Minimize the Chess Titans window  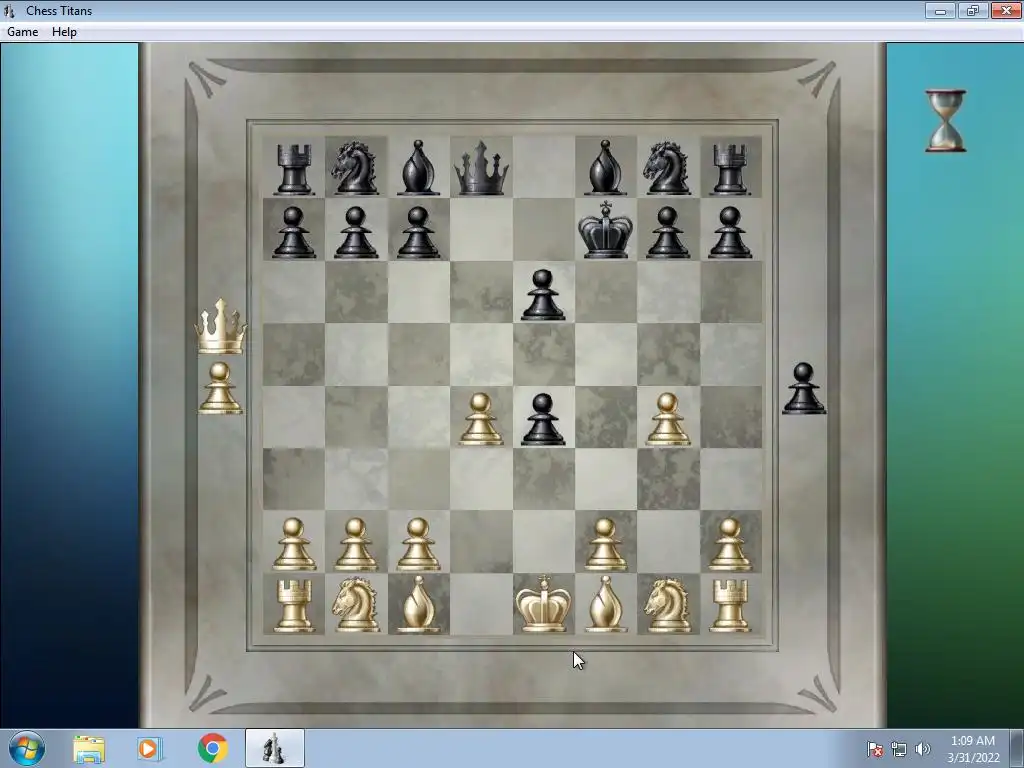[x=940, y=10]
